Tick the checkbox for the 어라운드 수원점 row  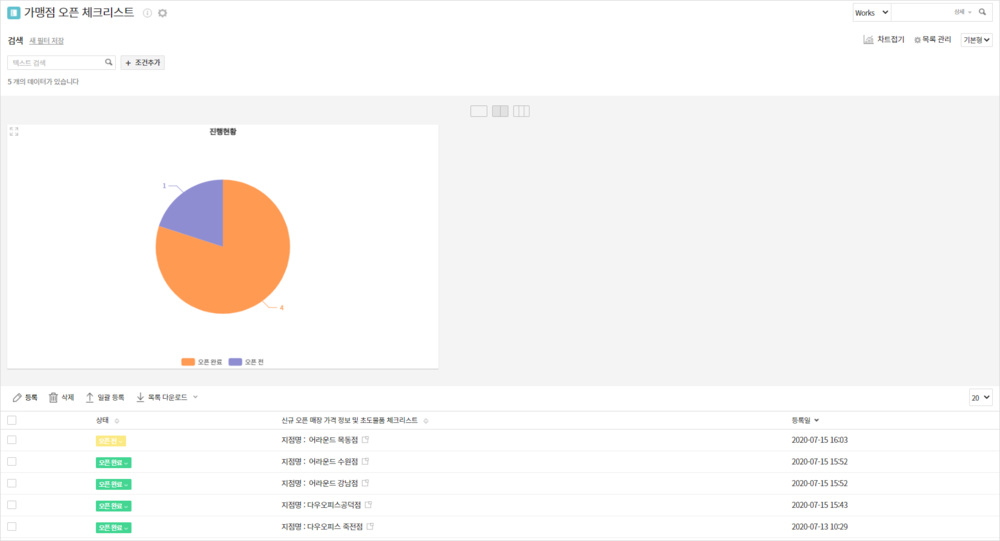12,461
